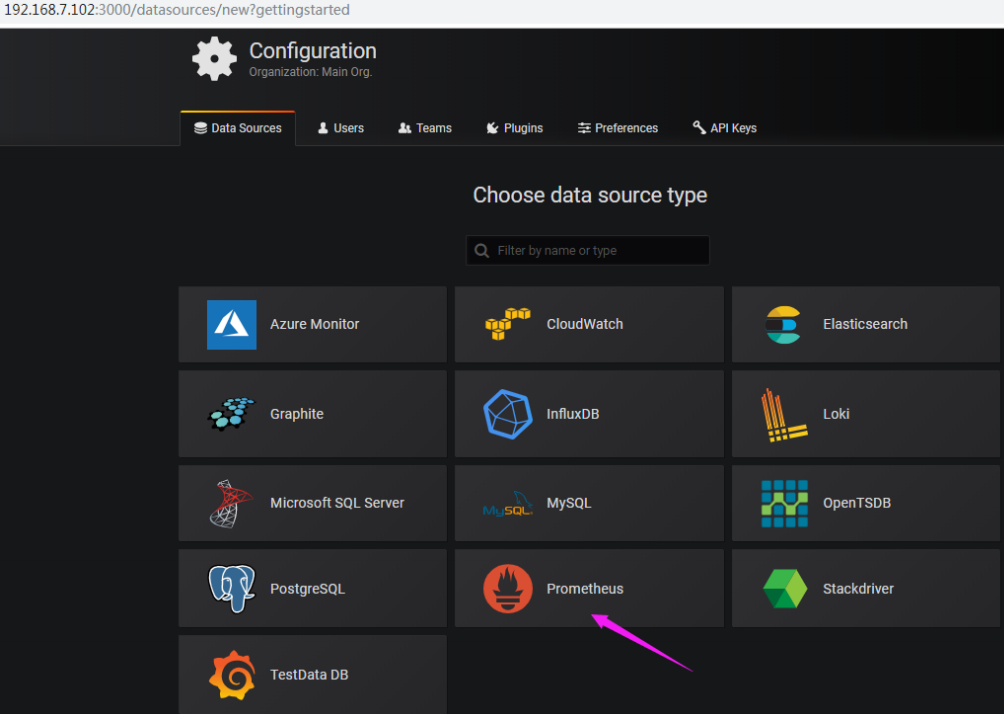Select the PostgreSQL data source

[x=312, y=588]
